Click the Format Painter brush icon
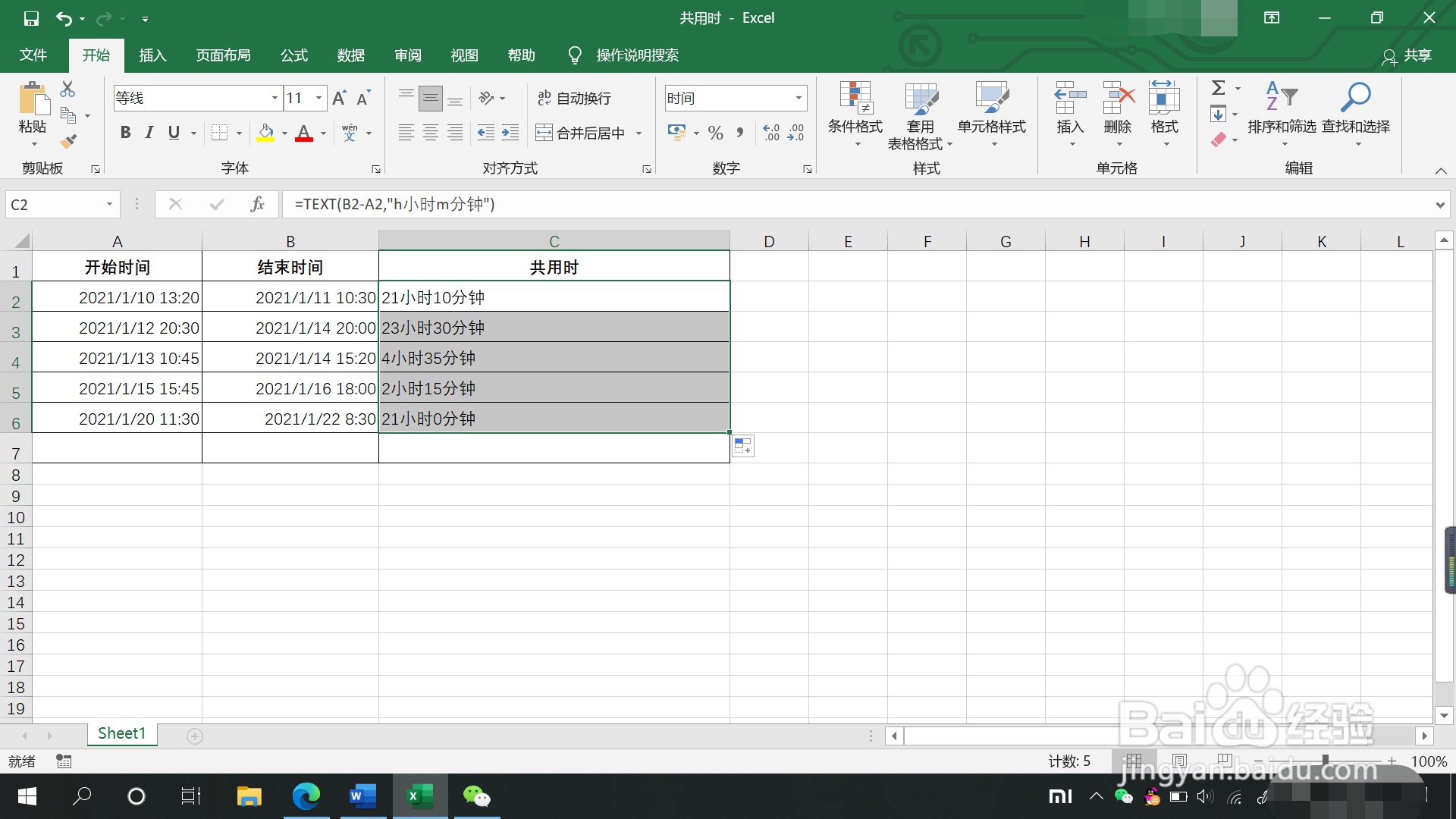 click(x=68, y=141)
